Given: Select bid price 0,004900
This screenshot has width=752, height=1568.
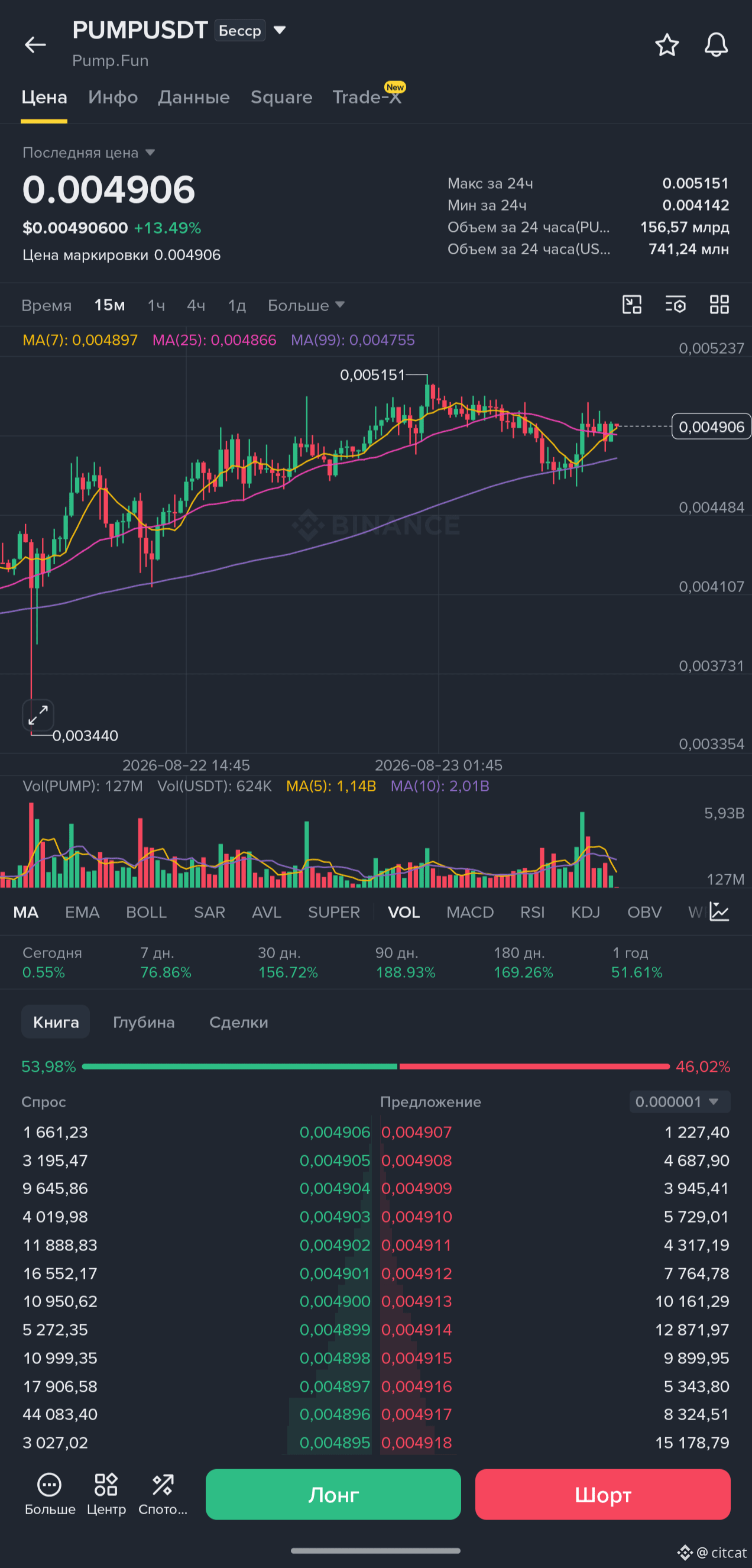Looking at the screenshot, I should (x=335, y=1301).
